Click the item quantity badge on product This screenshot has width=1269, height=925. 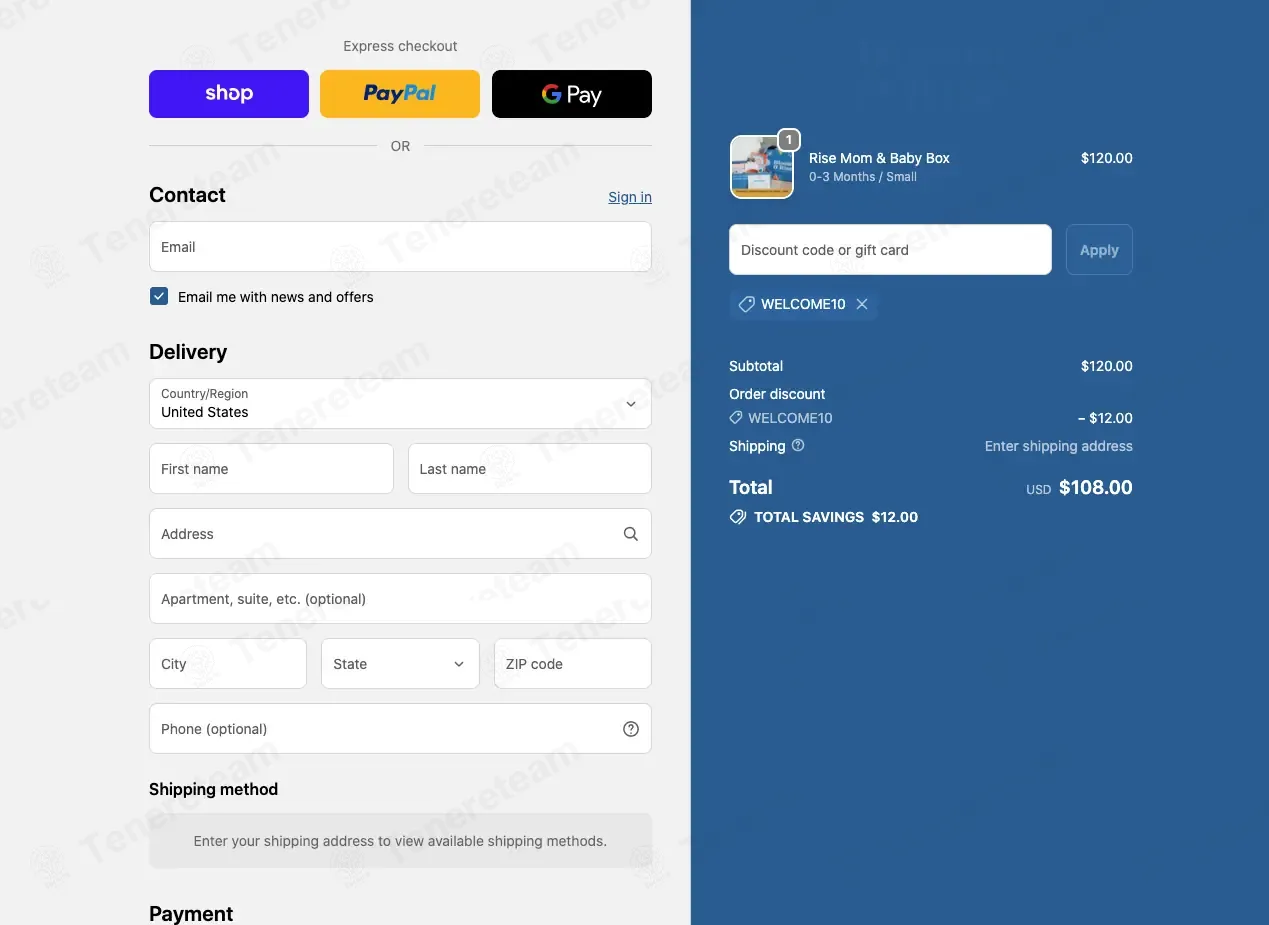pyautogui.click(x=789, y=140)
